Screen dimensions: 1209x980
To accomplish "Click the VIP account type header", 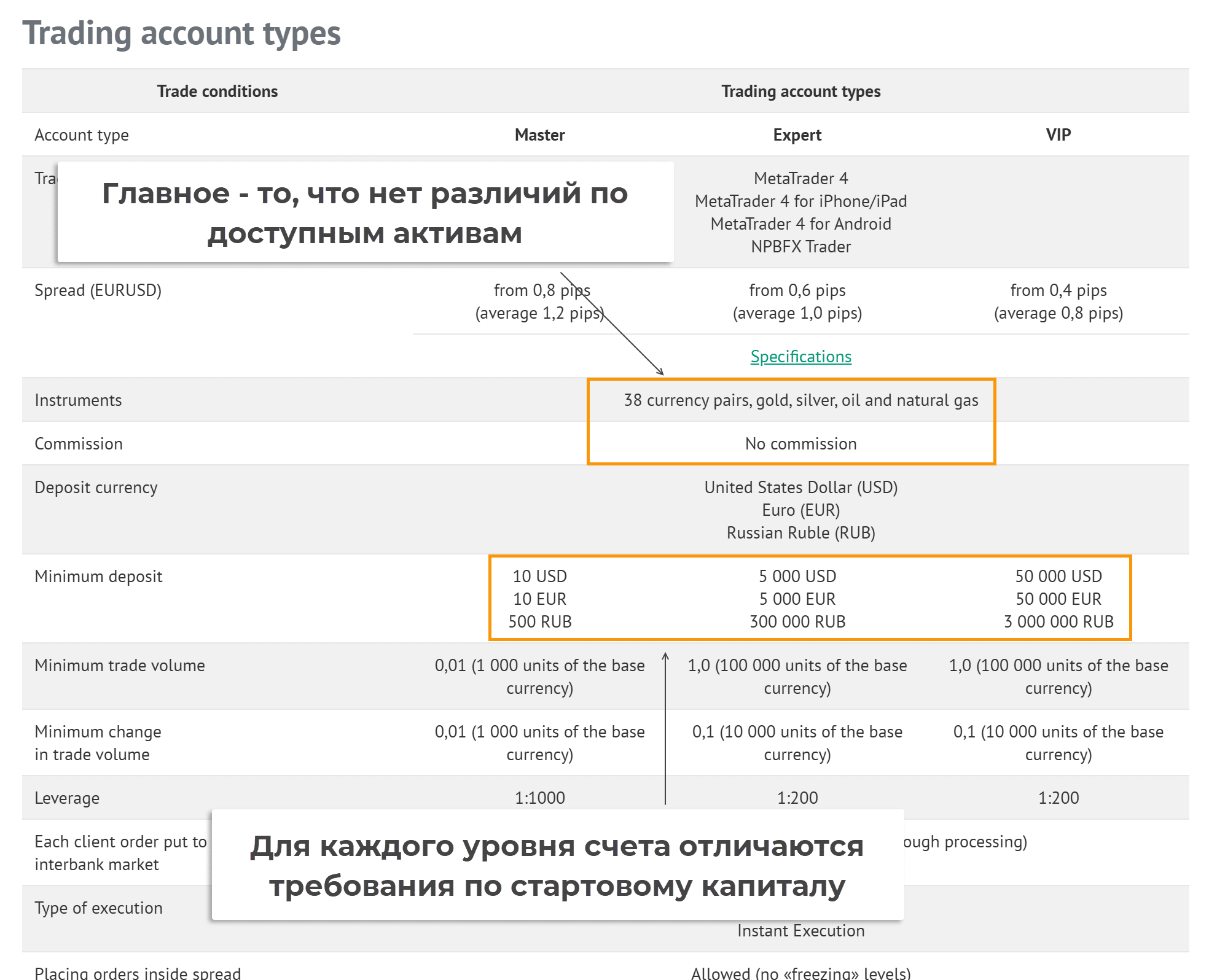I will [x=1058, y=135].
